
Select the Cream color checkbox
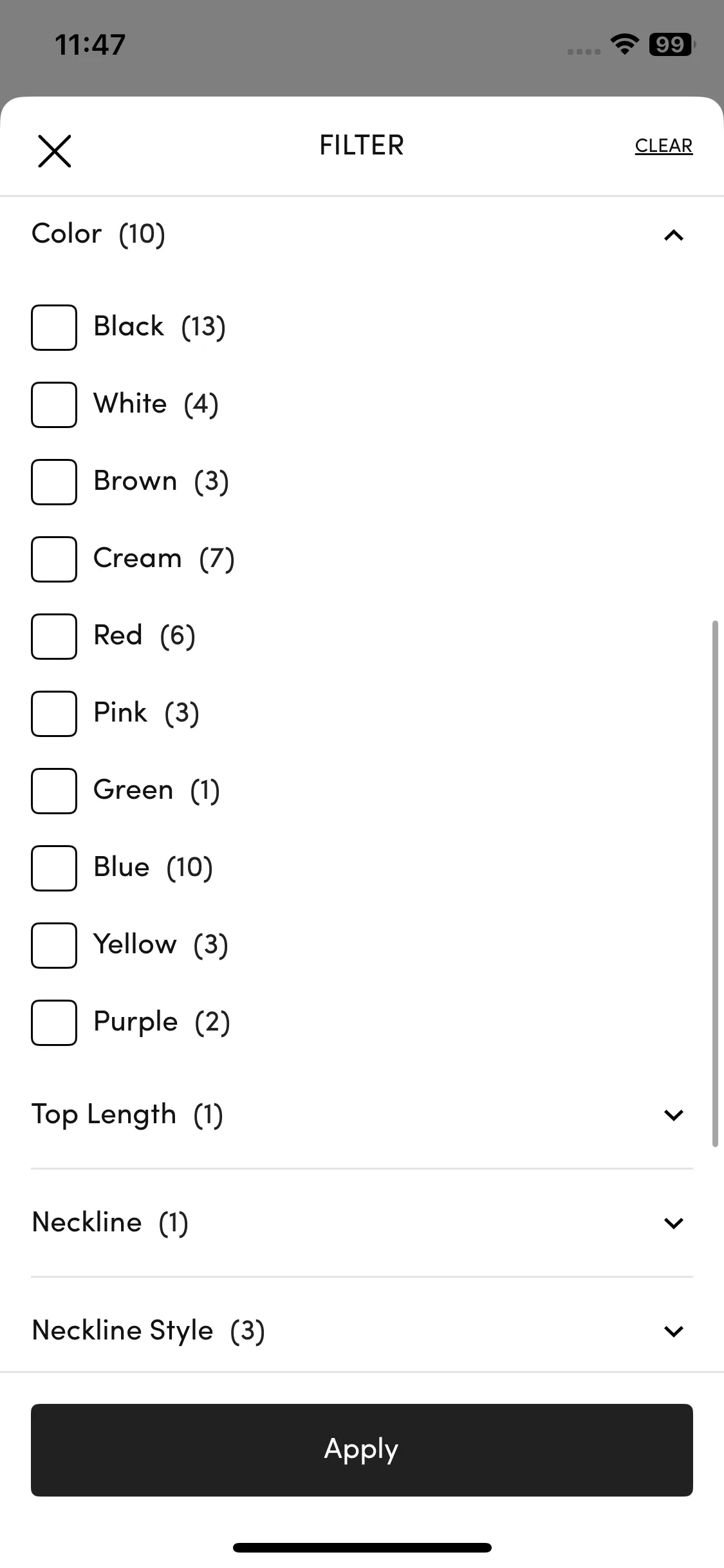pyautogui.click(x=54, y=559)
